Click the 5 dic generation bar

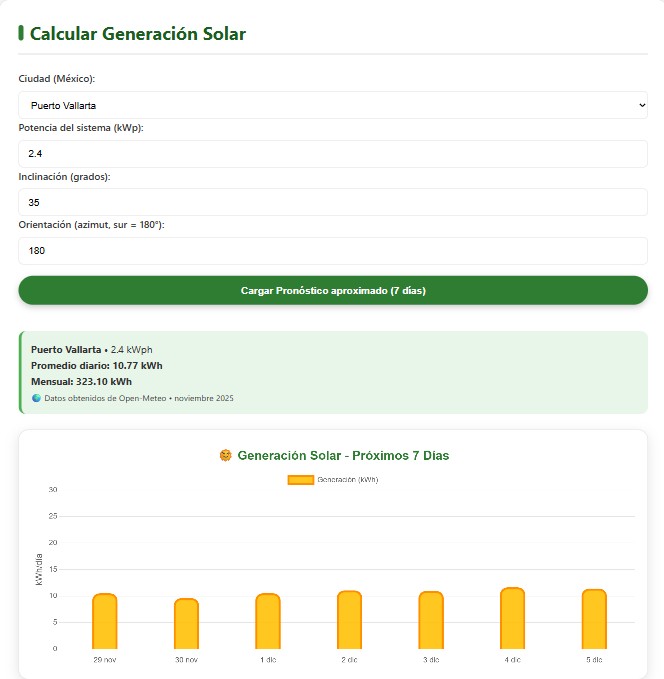tap(594, 619)
